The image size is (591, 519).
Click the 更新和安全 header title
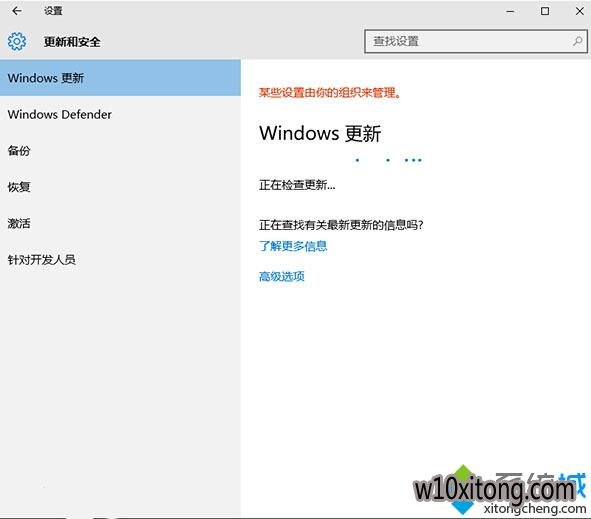[x=72, y=41]
